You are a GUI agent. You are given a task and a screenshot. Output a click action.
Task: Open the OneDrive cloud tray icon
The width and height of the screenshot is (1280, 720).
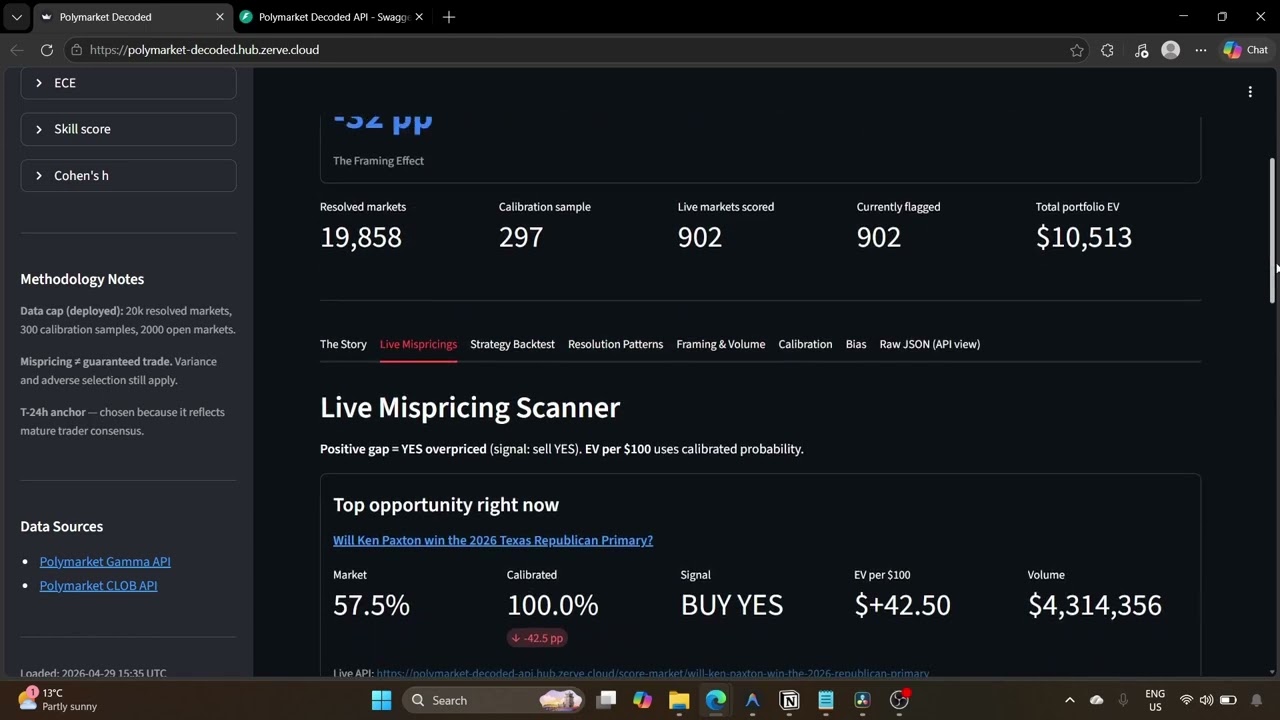coord(1096,700)
